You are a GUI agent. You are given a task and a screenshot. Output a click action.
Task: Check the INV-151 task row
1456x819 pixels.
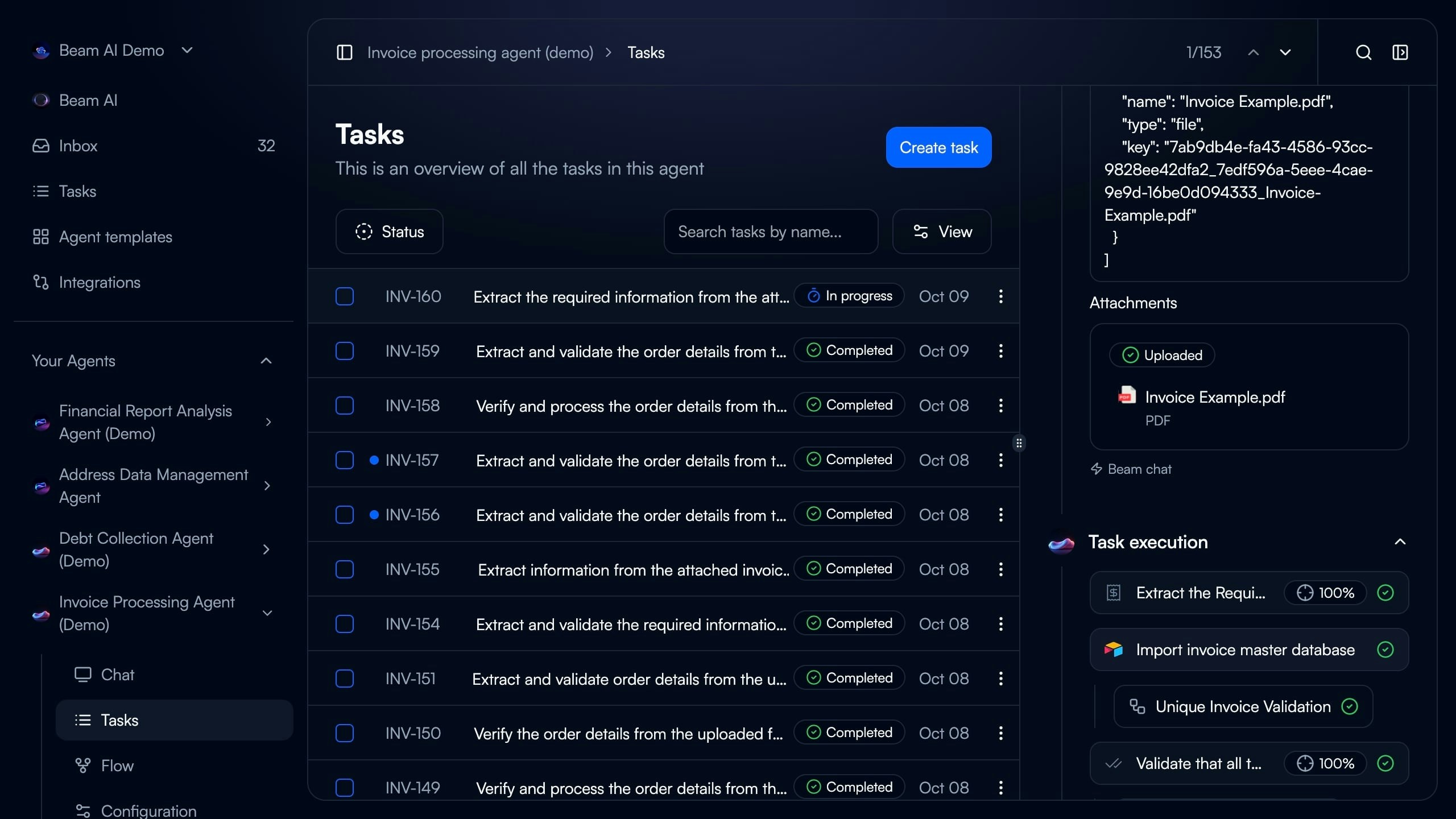(x=345, y=679)
